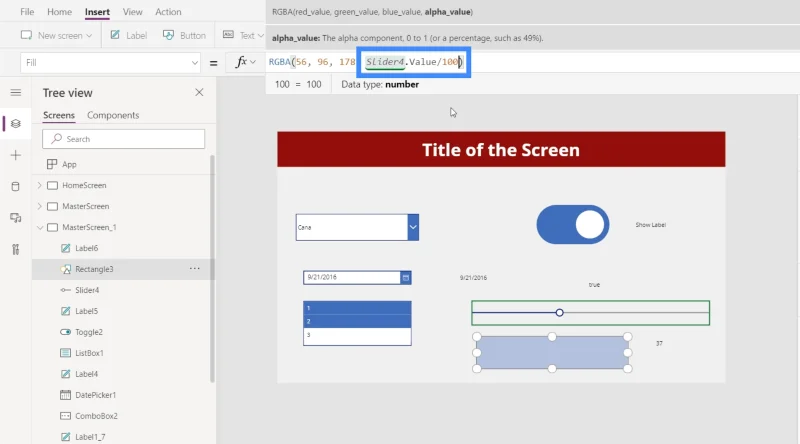Collapse the MasterScreen_1 tree node
The image size is (800, 444).
40,227
